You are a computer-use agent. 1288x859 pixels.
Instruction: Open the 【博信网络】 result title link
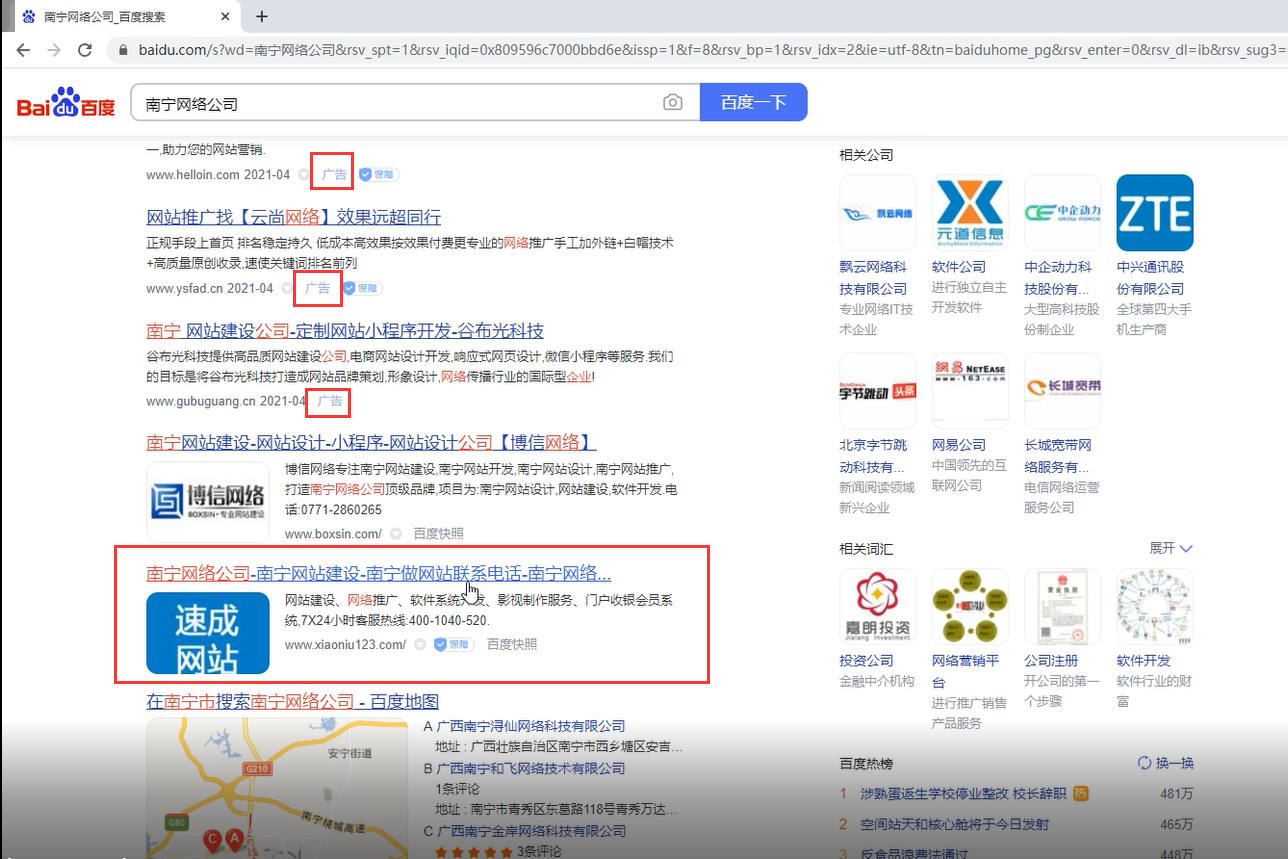(371, 441)
